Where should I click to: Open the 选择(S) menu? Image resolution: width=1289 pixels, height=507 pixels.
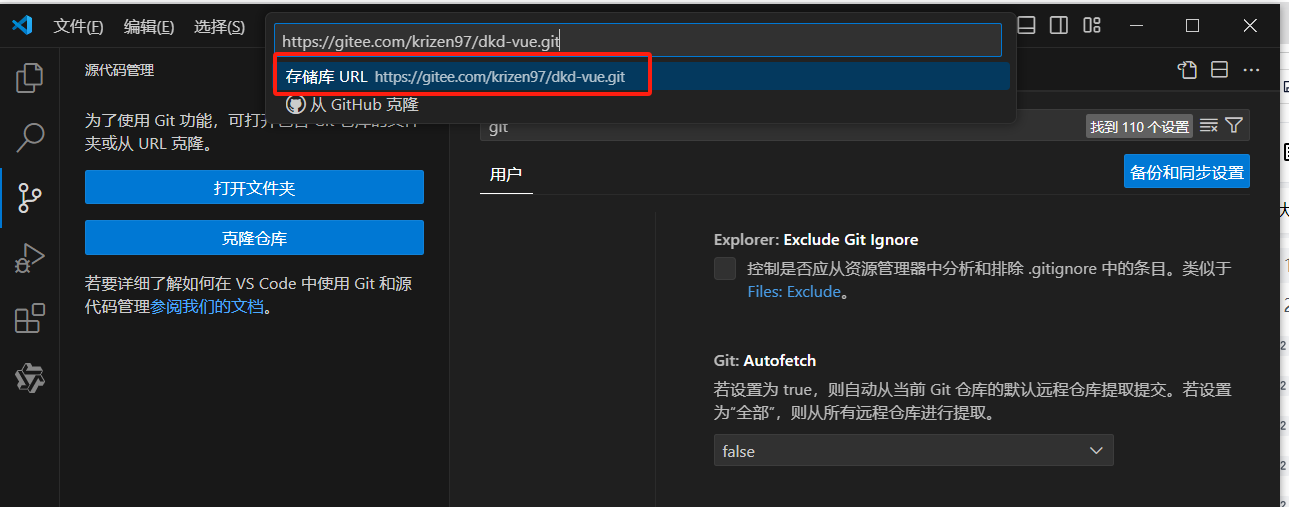[219, 27]
